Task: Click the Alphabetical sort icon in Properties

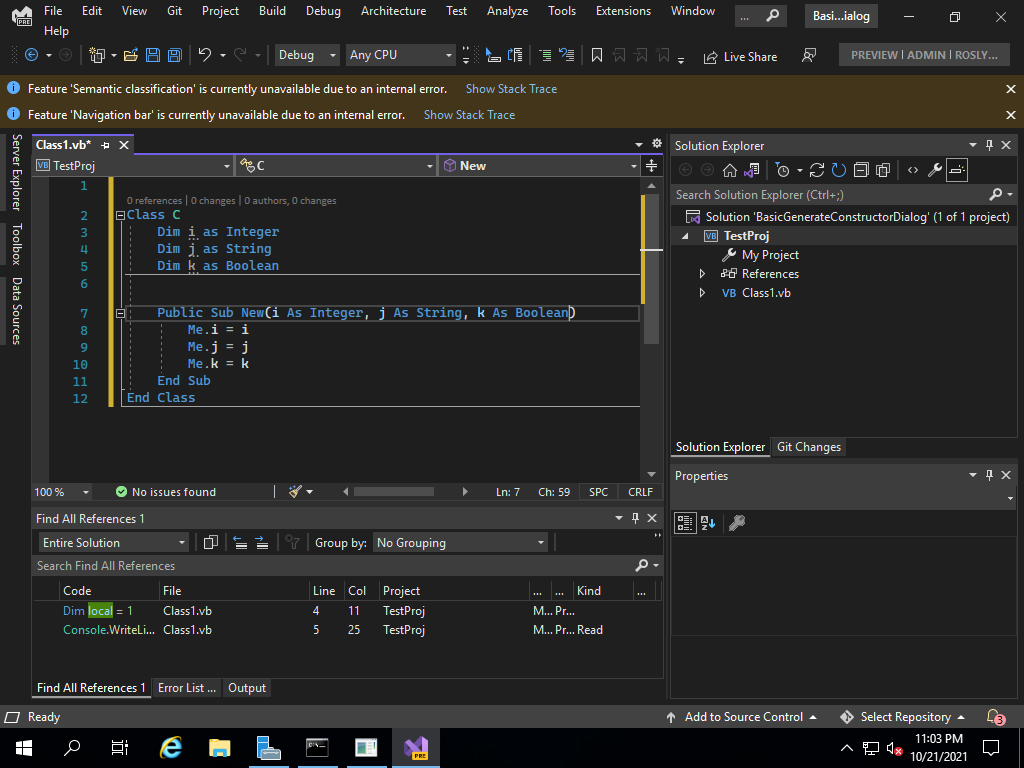Action: (x=708, y=522)
